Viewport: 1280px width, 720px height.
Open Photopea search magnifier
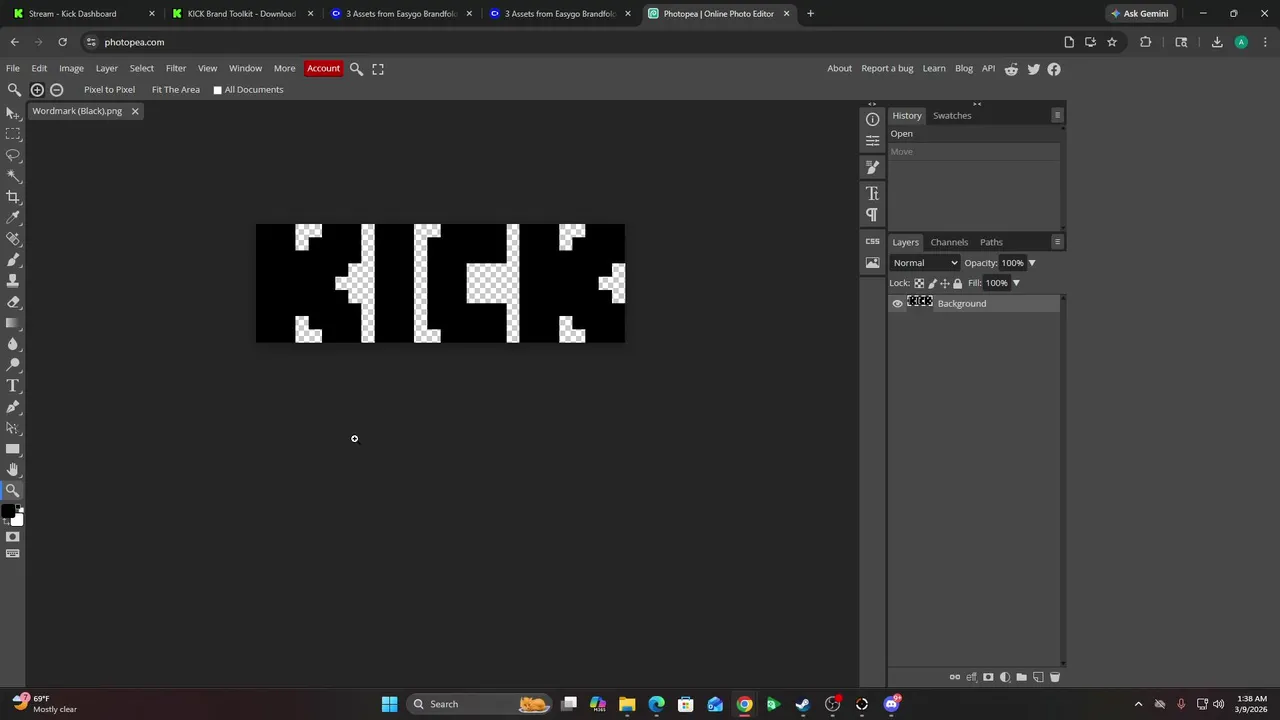356,69
